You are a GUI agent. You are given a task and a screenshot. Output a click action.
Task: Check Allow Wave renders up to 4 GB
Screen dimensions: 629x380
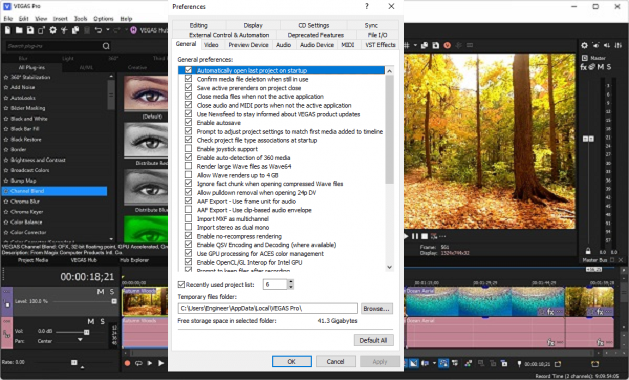(x=188, y=175)
